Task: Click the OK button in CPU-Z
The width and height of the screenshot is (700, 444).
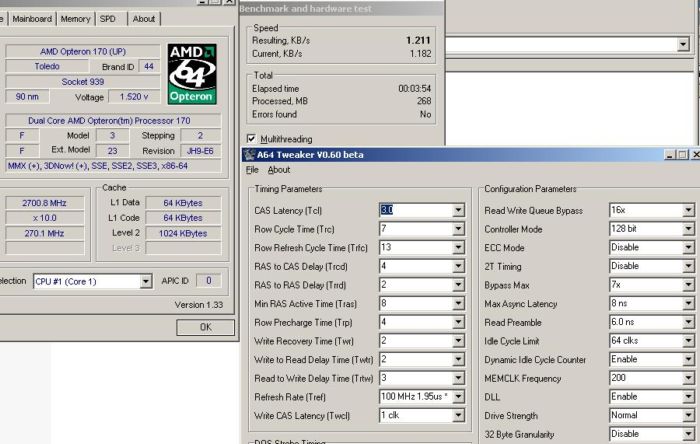Action: pyautogui.click(x=205, y=327)
